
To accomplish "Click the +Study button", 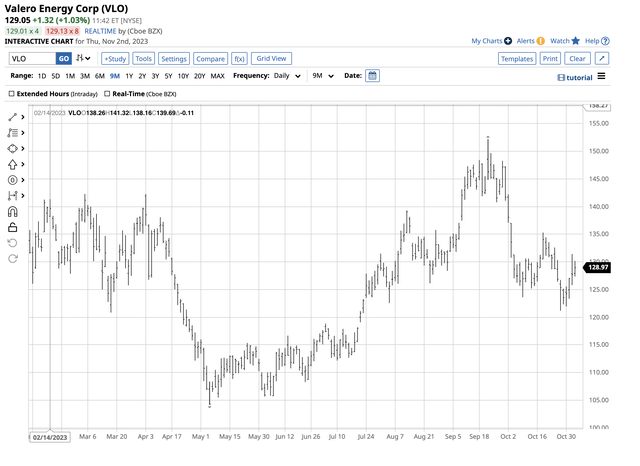I will point(115,59).
